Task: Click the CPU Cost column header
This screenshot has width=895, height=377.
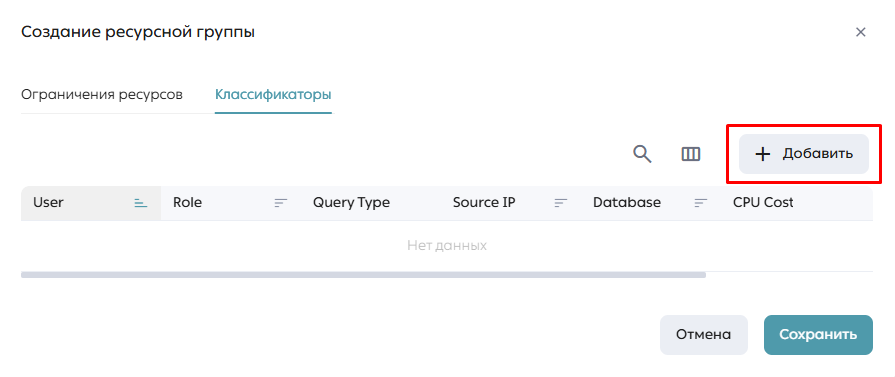Action: pyautogui.click(x=763, y=202)
